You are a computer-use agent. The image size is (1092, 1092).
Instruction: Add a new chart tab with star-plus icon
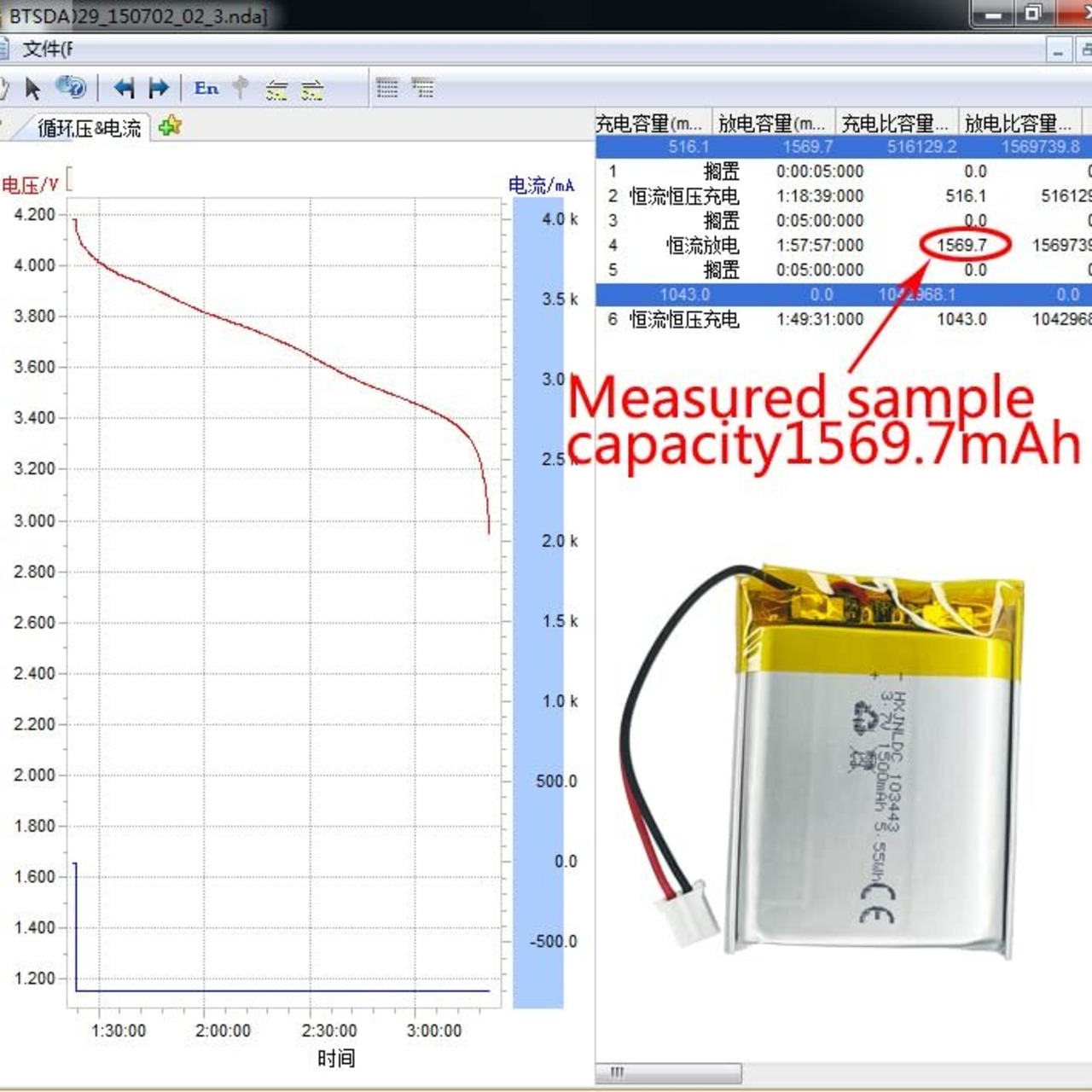coord(171,126)
